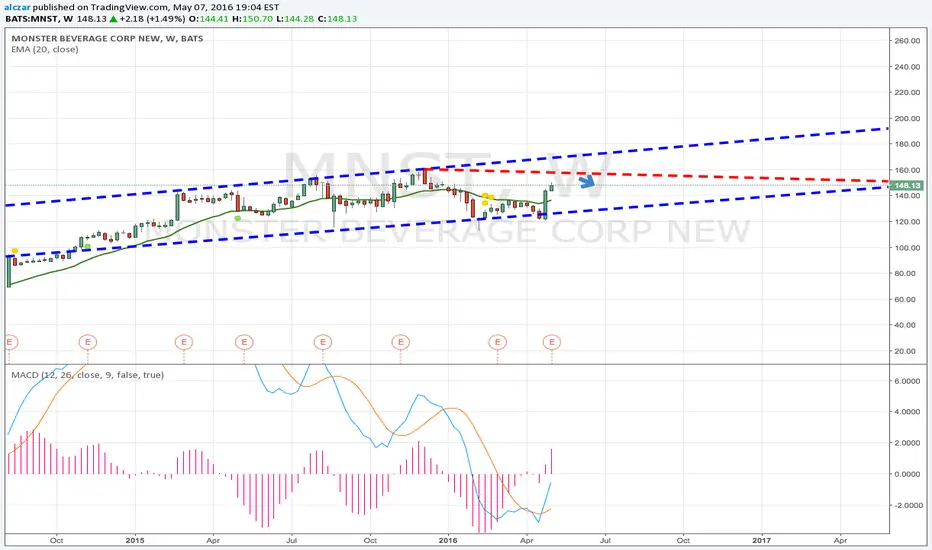The width and height of the screenshot is (932, 550).
Task: Click the 100.00 price axis label
Action: 908,247
